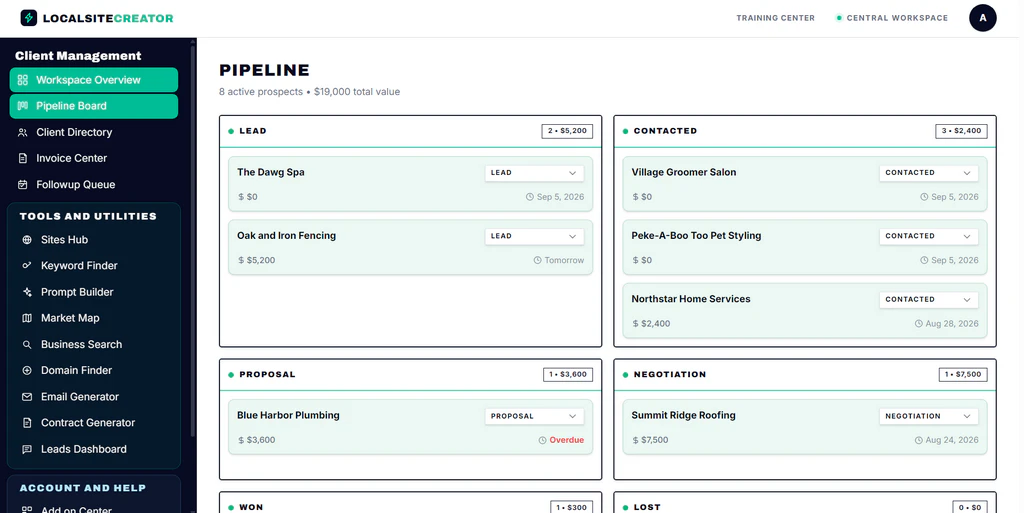Click the green status dot beside Central Workspace
Image resolution: width=1024 pixels, height=513 pixels.
[839, 18]
